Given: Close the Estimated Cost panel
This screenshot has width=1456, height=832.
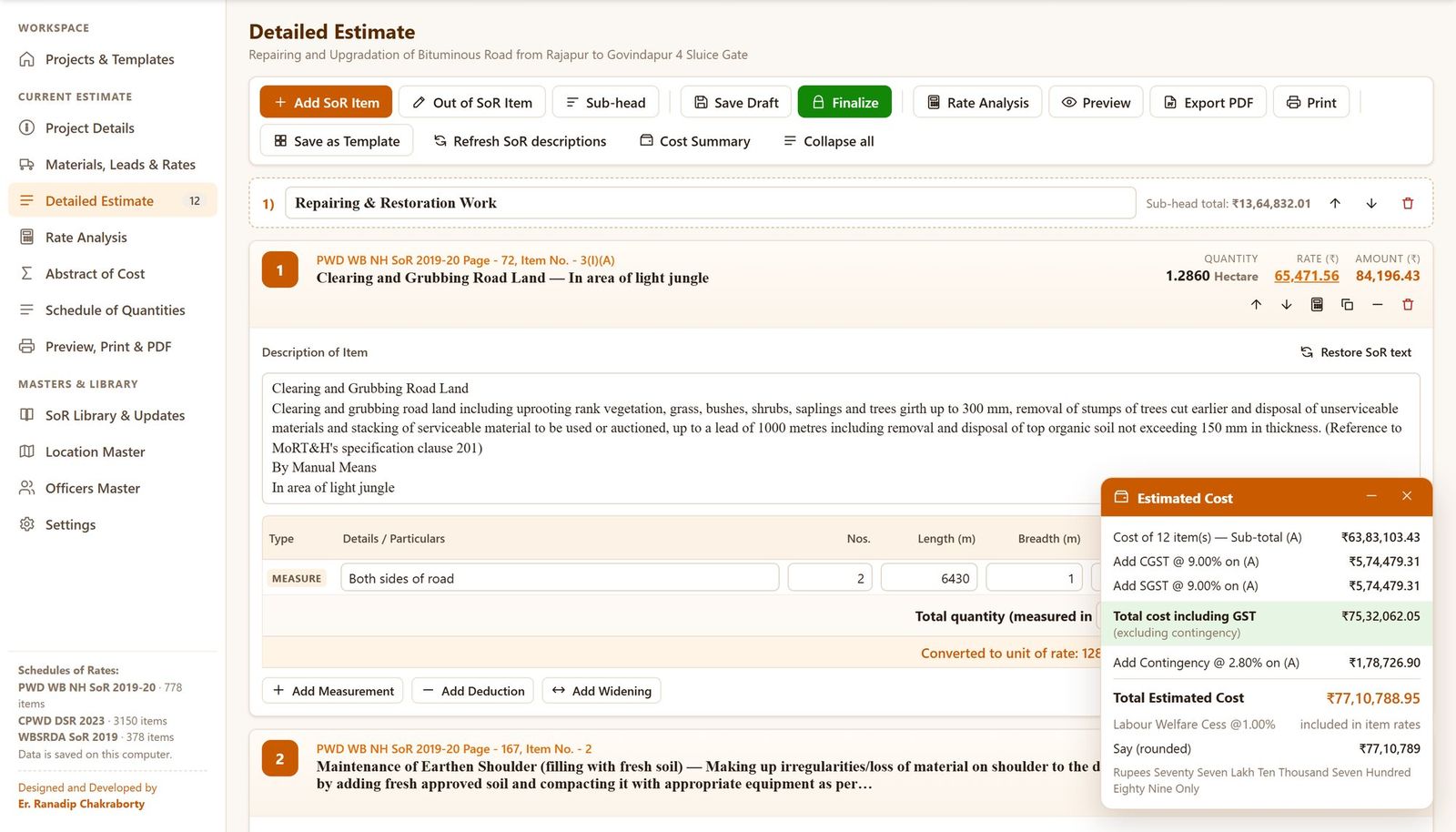Looking at the screenshot, I should tap(1407, 496).
